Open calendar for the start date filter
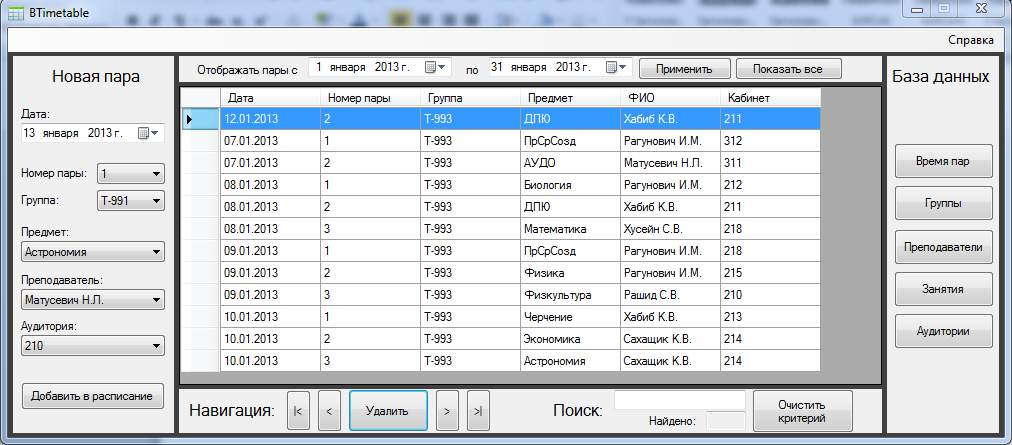The height and width of the screenshot is (445, 1012). click(x=436, y=67)
